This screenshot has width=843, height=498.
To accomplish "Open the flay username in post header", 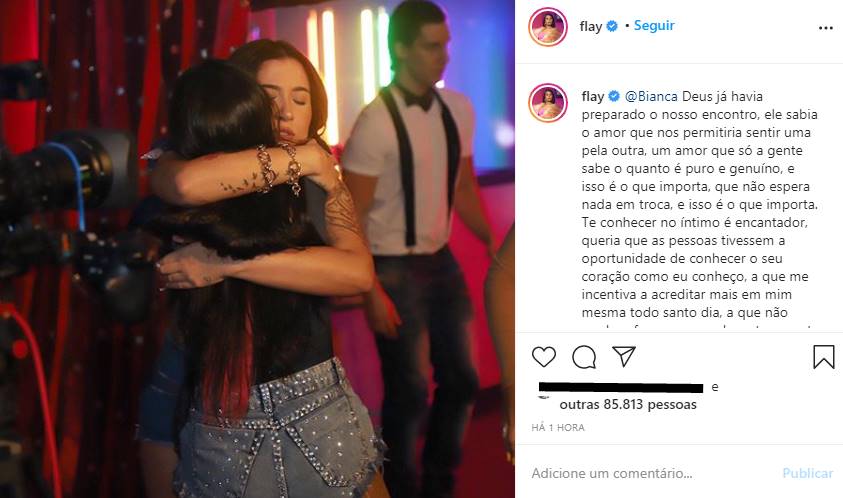I will pos(591,26).
